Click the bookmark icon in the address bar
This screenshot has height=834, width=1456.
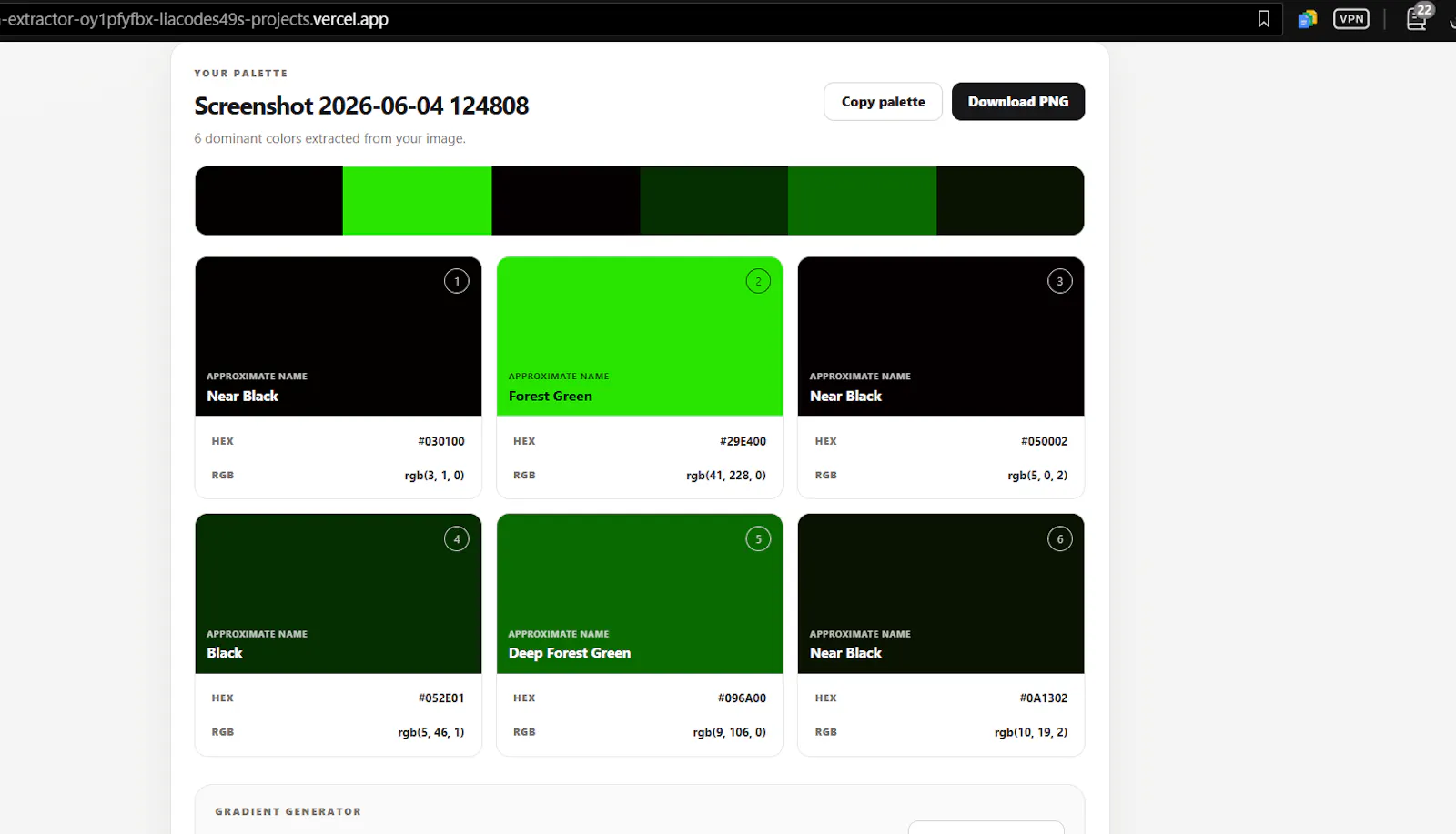click(1264, 19)
